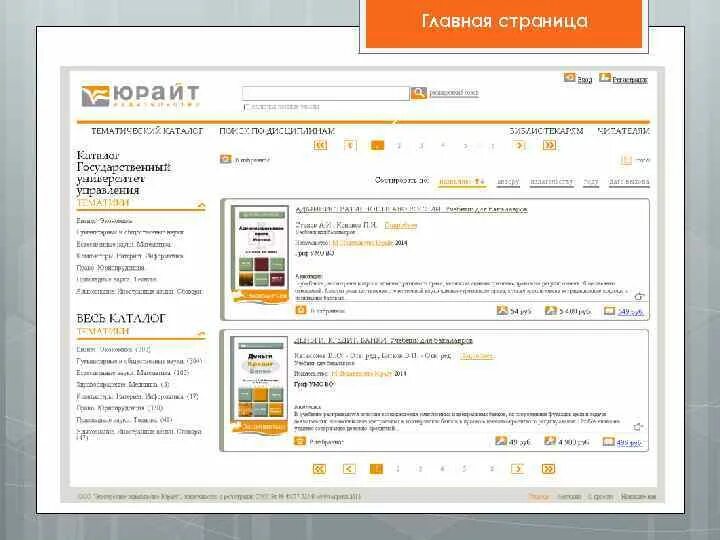The width and height of the screenshot is (720, 540).
Task: Collapse ТЕМАТИКИ under ВЕСЬ КАТАЛОГ
Action: [201, 333]
